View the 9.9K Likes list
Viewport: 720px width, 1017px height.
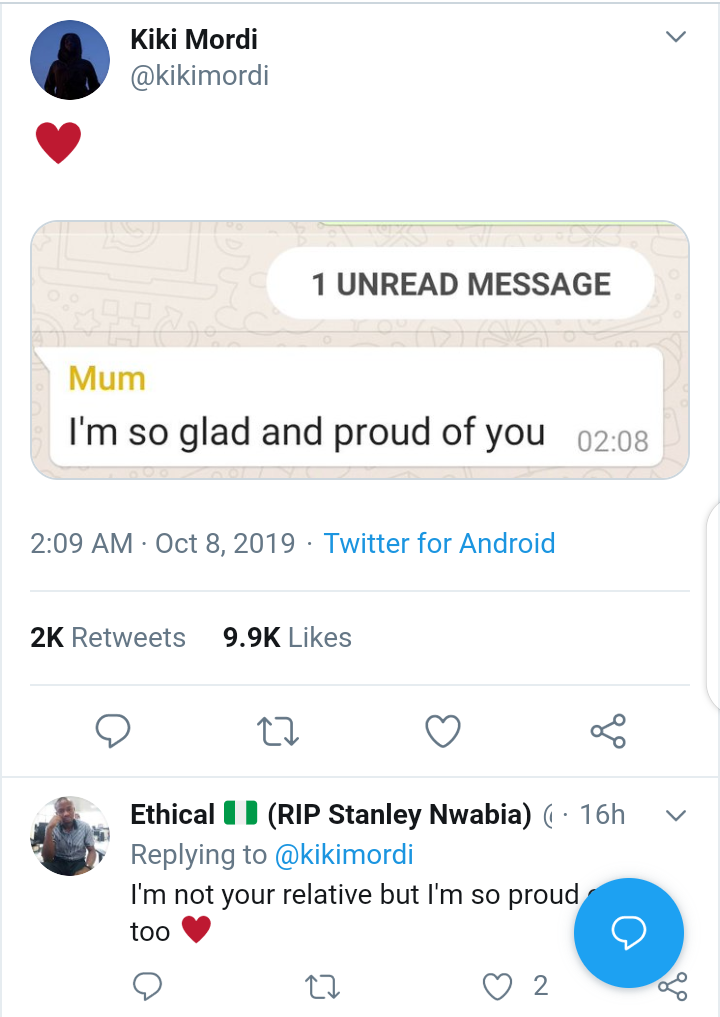coord(287,637)
